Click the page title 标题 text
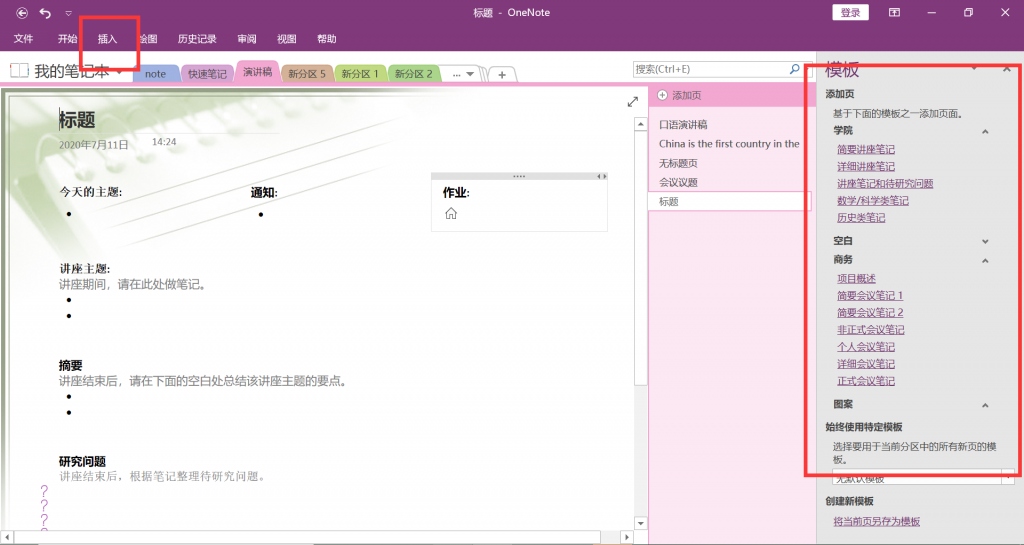 [77, 119]
